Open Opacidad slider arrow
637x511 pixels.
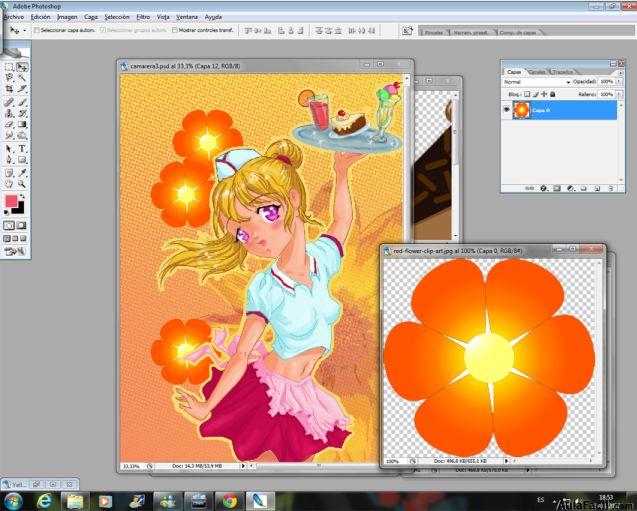(x=619, y=82)
